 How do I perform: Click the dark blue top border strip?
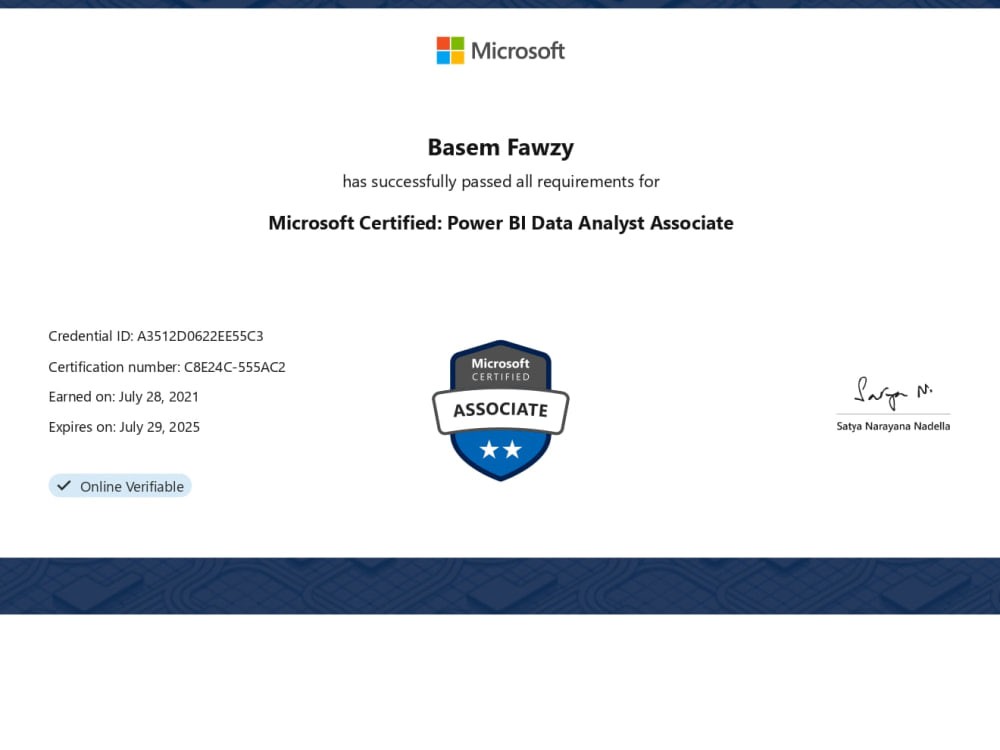click(x=500, y=4)
